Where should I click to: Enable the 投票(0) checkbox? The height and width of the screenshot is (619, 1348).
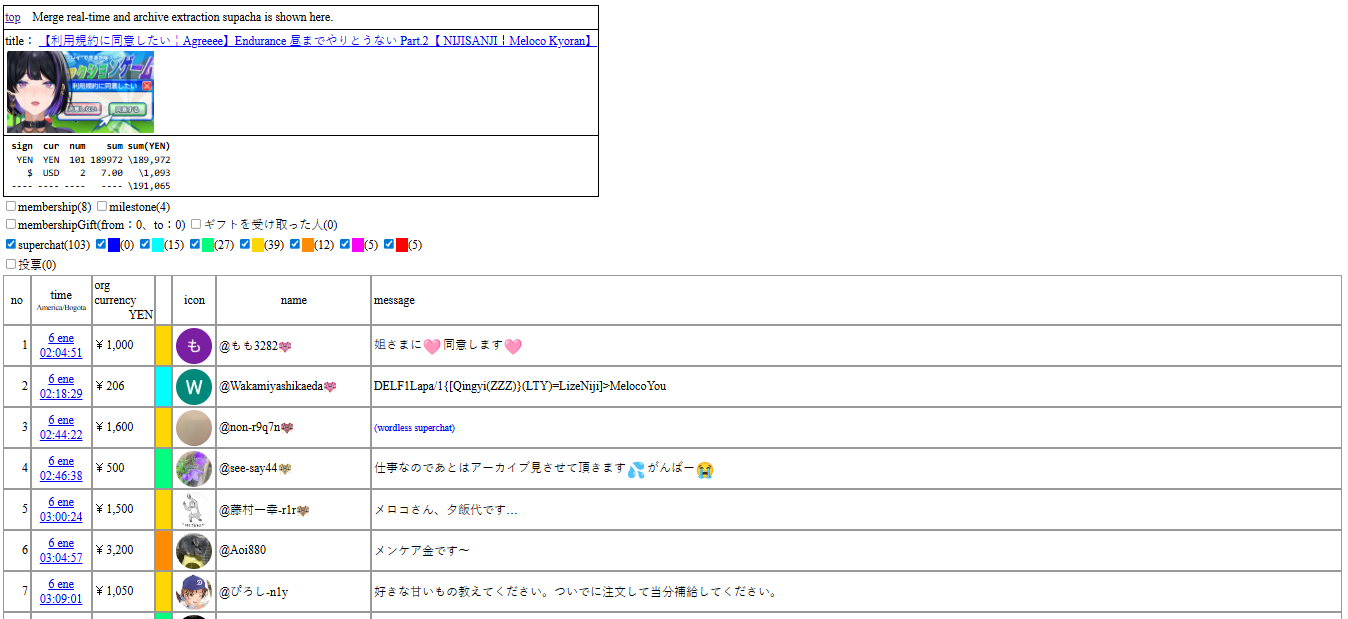click(11, 264)
